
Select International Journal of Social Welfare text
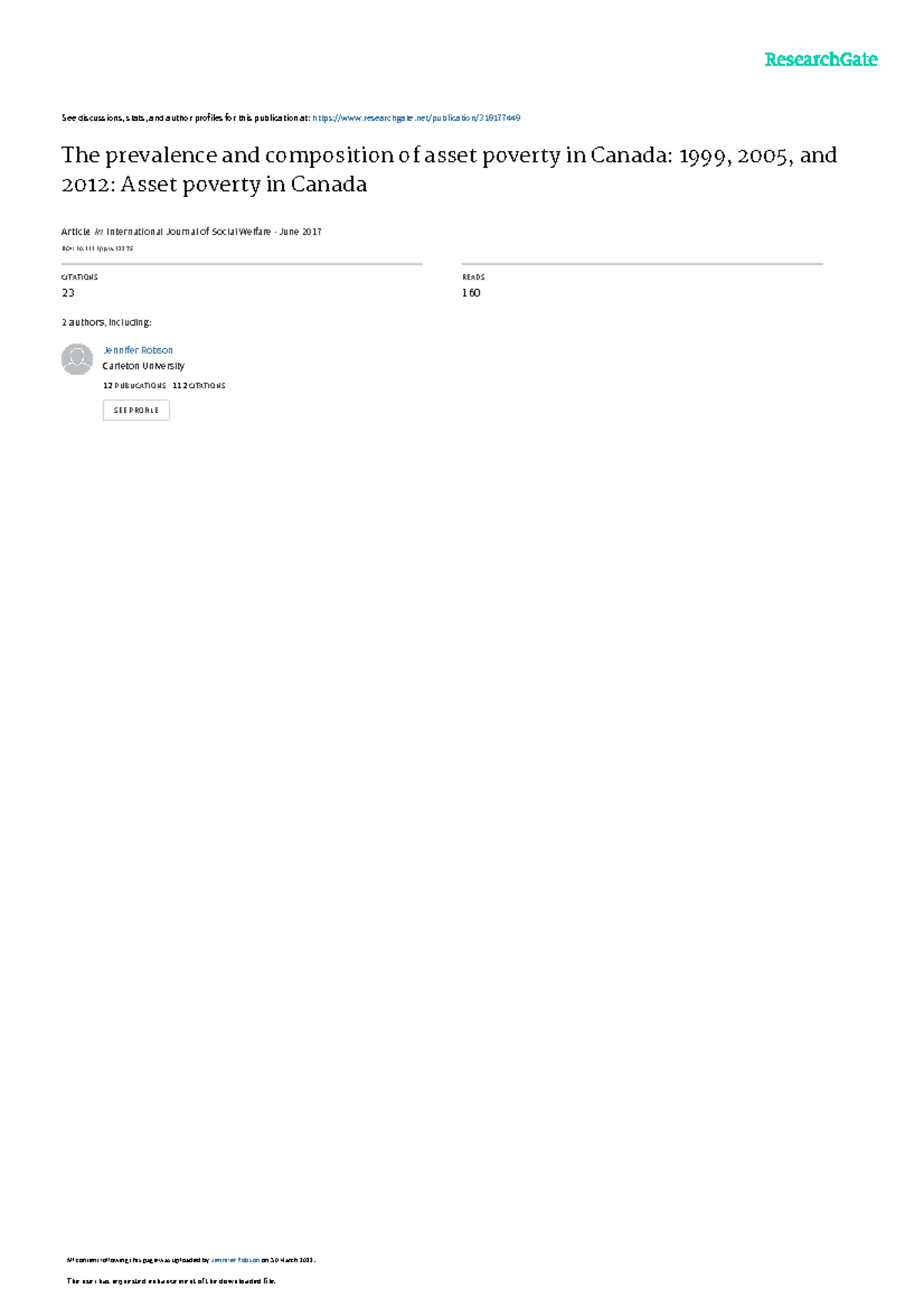click(189, 232)
